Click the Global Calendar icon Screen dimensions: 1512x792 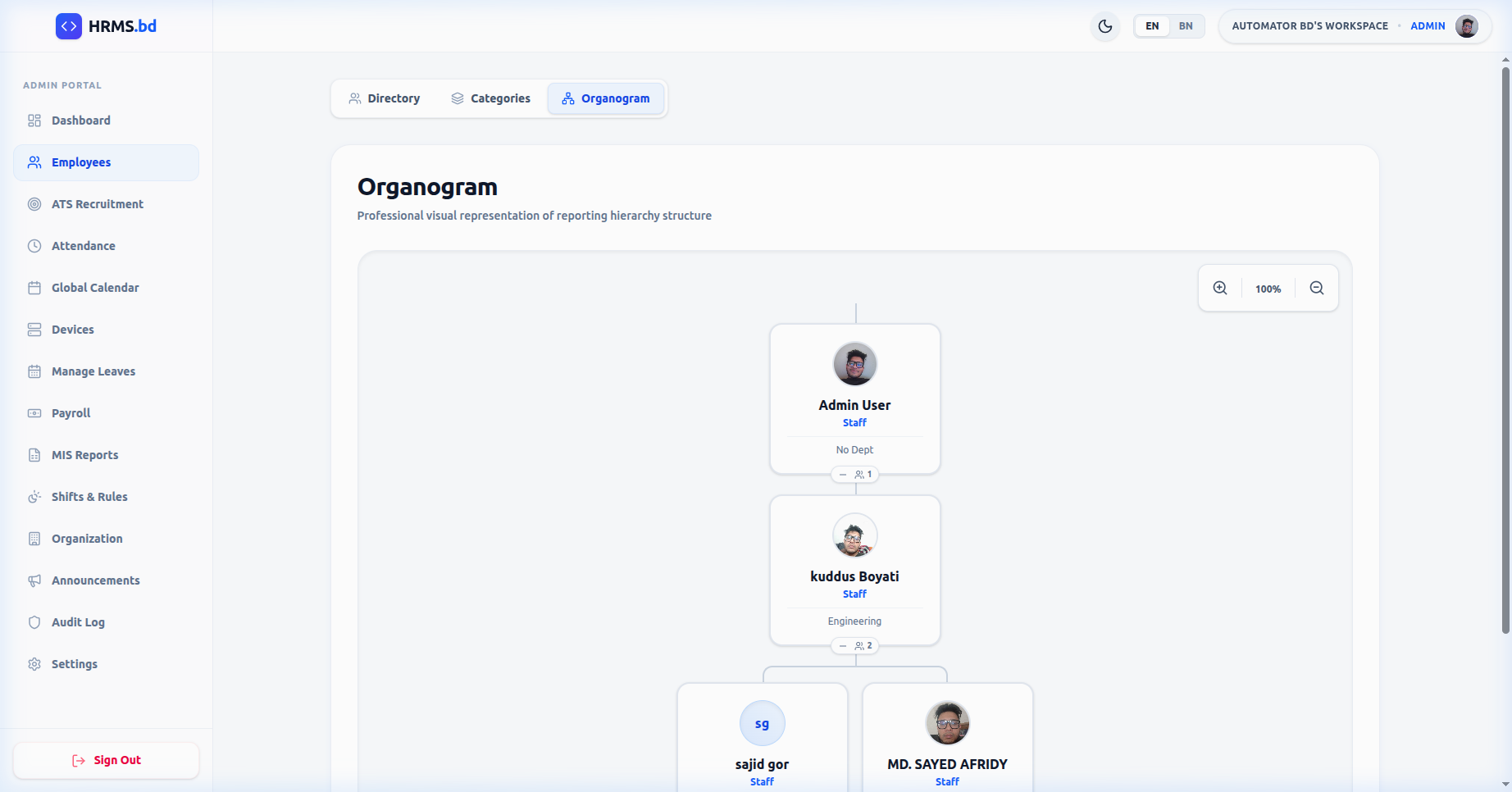34,288
